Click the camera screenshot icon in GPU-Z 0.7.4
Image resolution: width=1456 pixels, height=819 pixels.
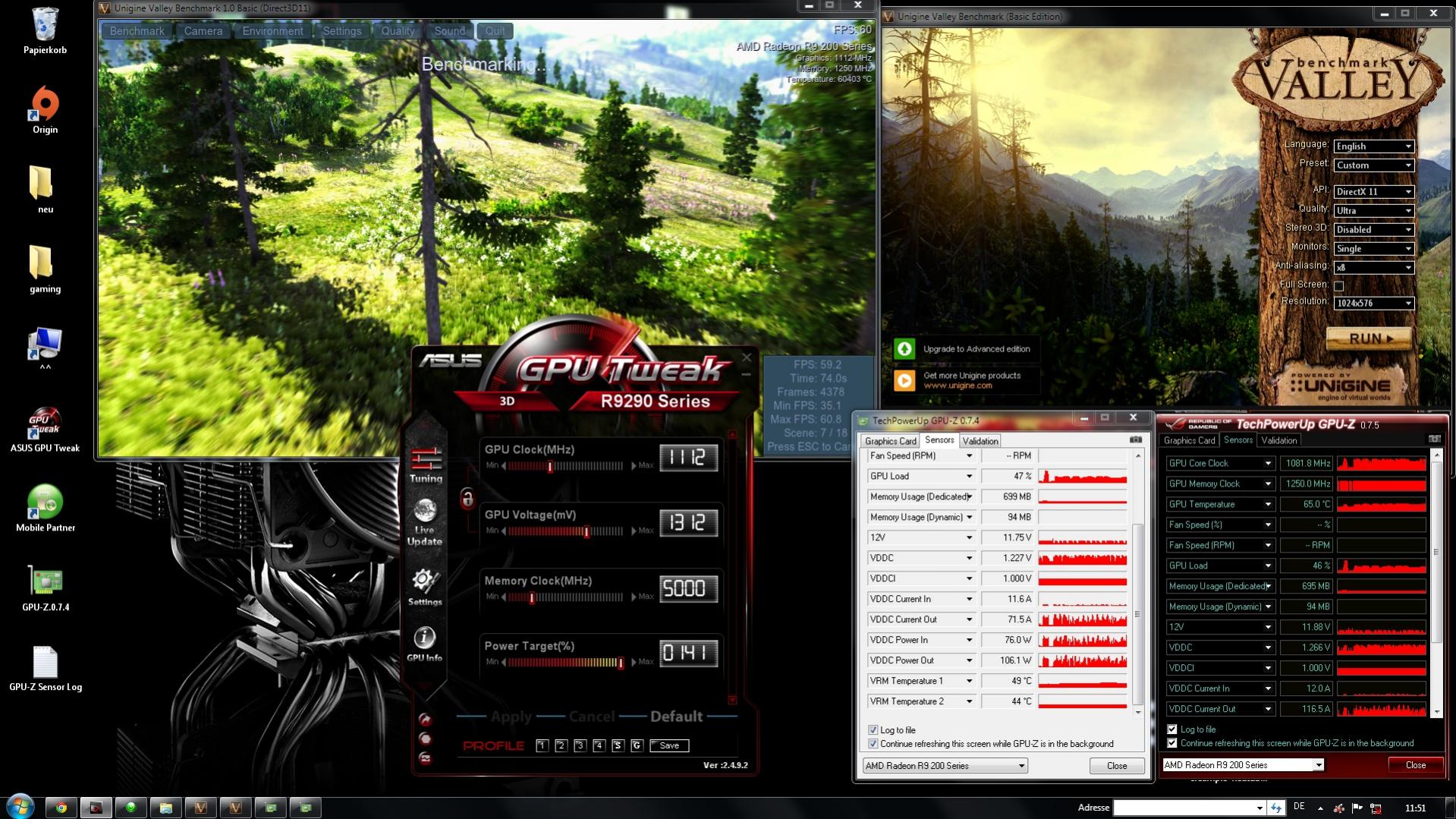(1135, 439)
